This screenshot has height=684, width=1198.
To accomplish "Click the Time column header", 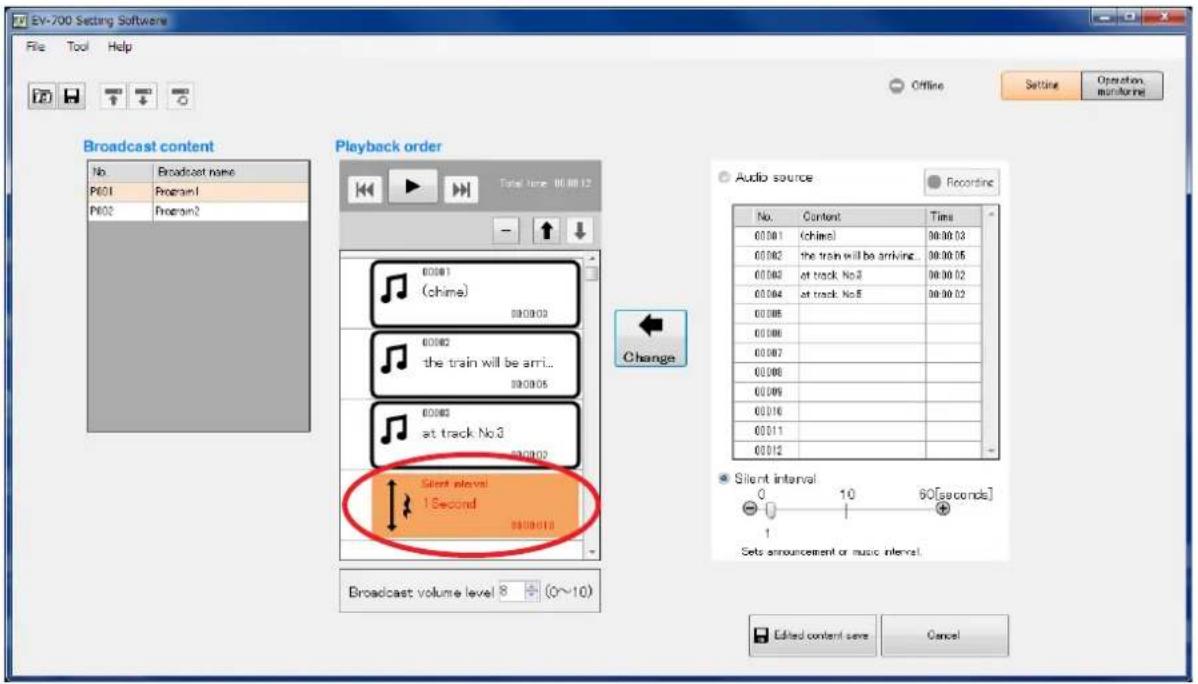I will coord(954,216).
